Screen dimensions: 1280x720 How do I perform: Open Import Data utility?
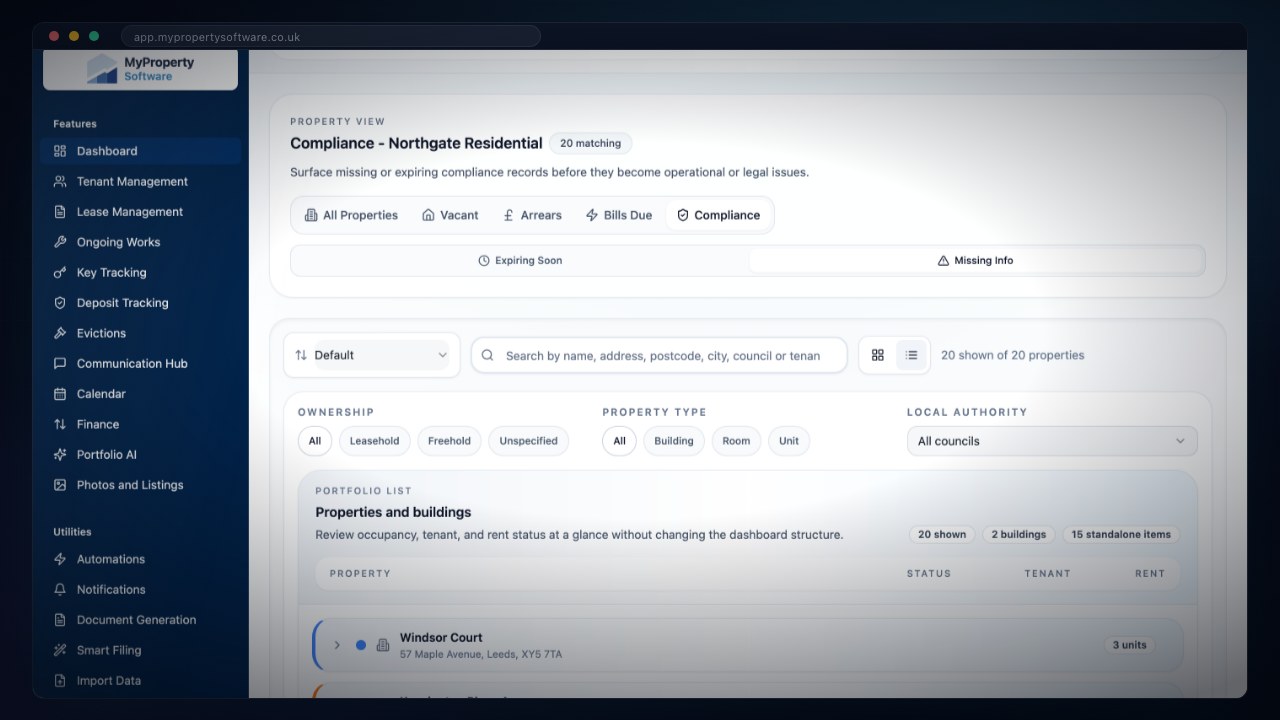pyautogui.click(x=140, y=680)
